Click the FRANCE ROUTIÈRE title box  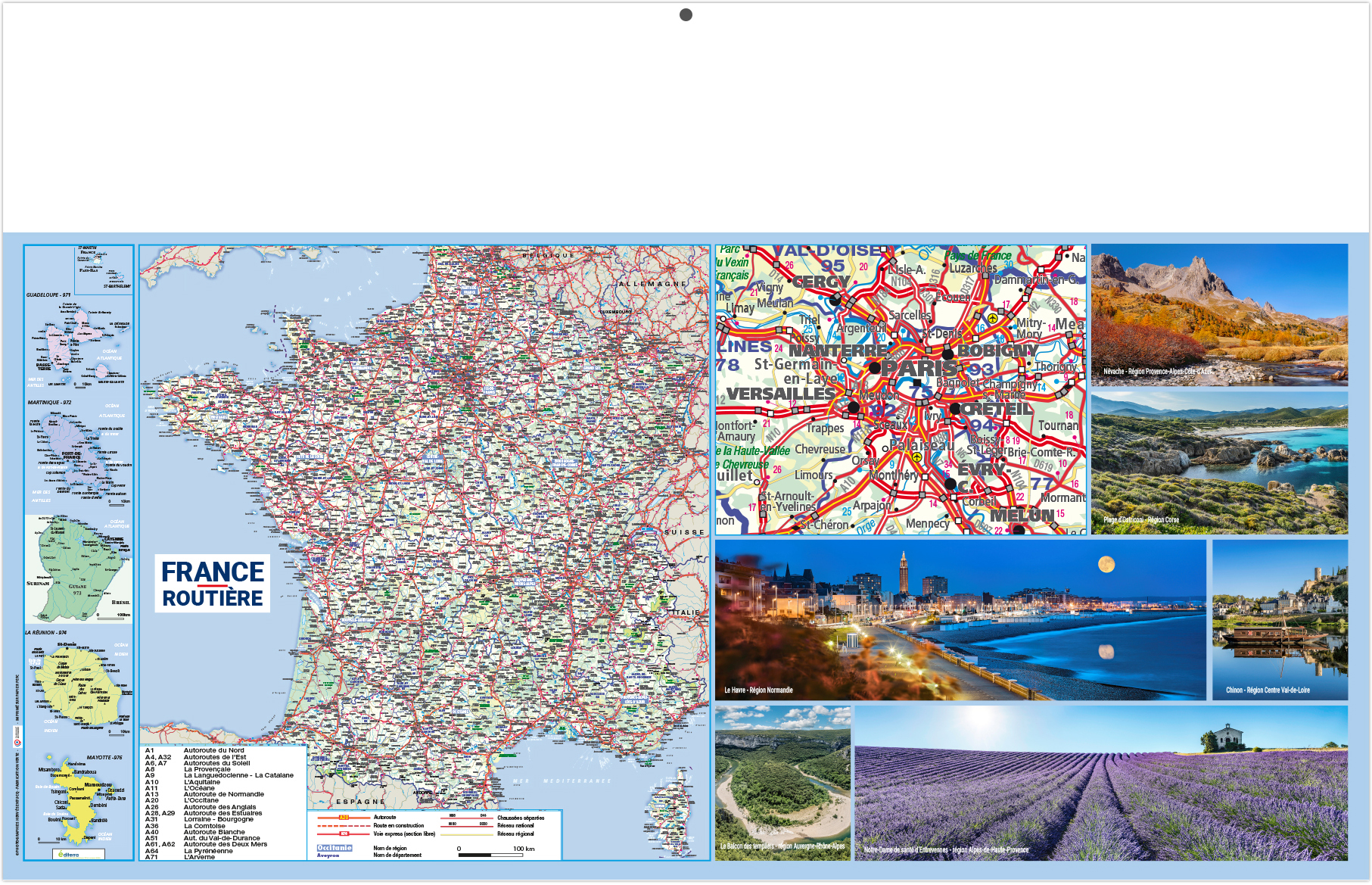click(x=213, y=584)
